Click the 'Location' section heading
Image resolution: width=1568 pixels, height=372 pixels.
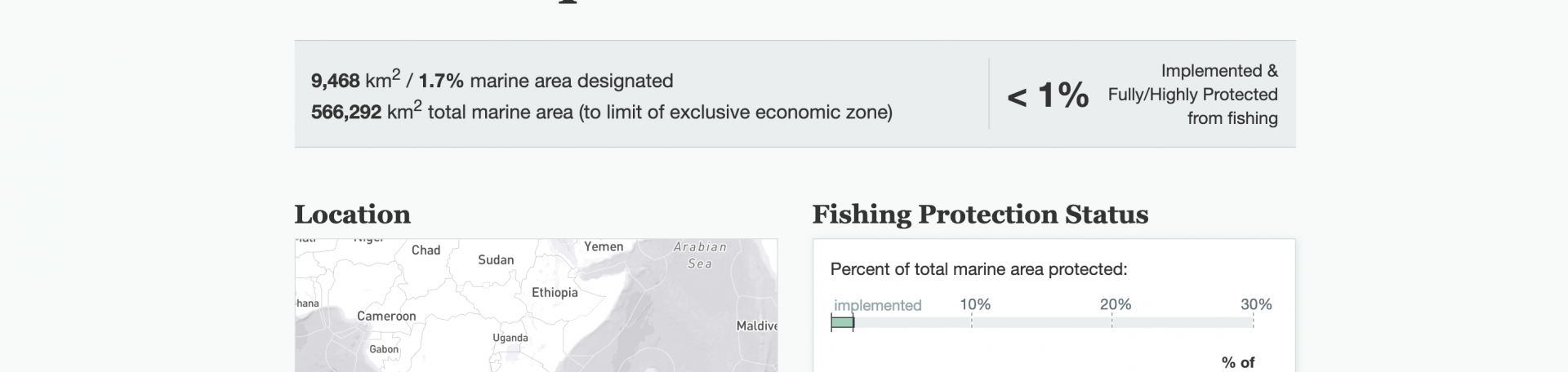pyautogui.click(x=352, y=215)
